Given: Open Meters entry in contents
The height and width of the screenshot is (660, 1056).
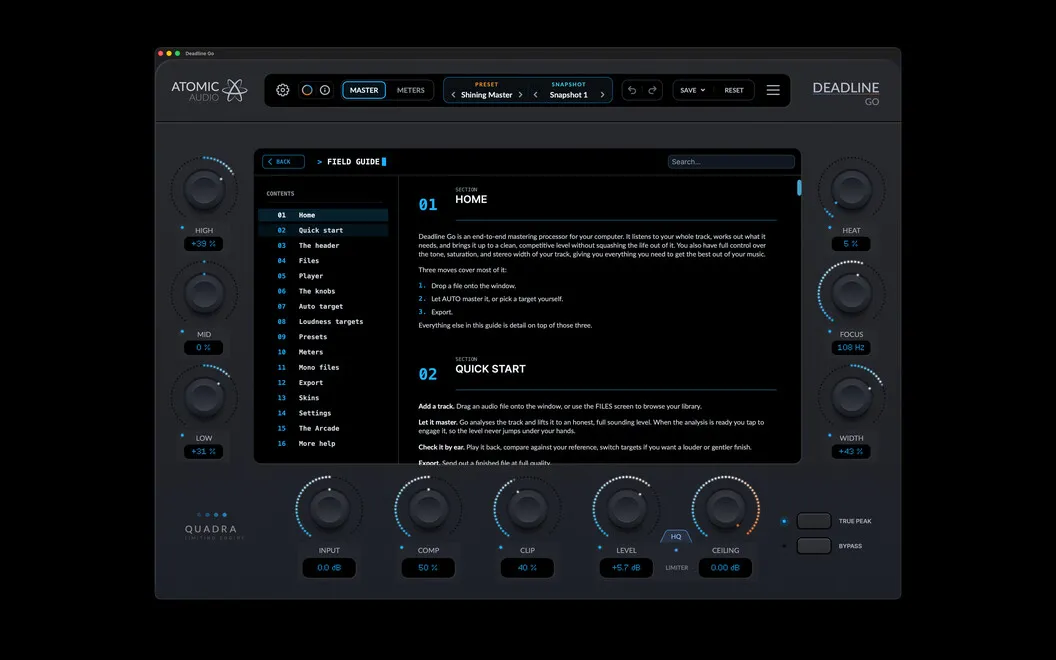Looking at the screenshot, I should pos(323,352).
